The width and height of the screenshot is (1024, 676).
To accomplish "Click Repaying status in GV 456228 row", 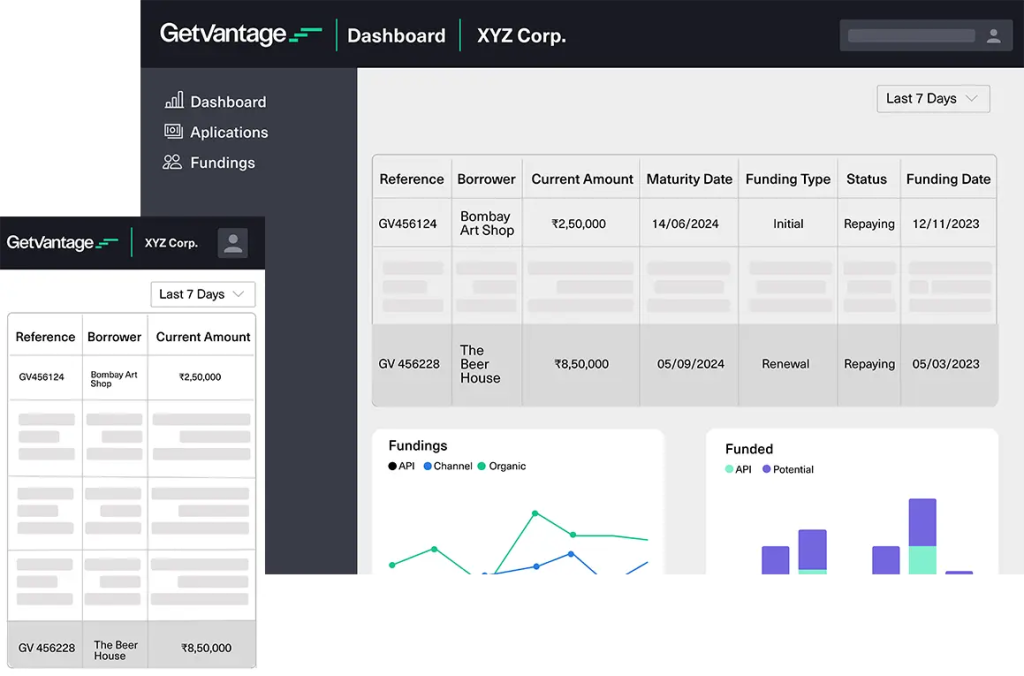I will point(869,364).
